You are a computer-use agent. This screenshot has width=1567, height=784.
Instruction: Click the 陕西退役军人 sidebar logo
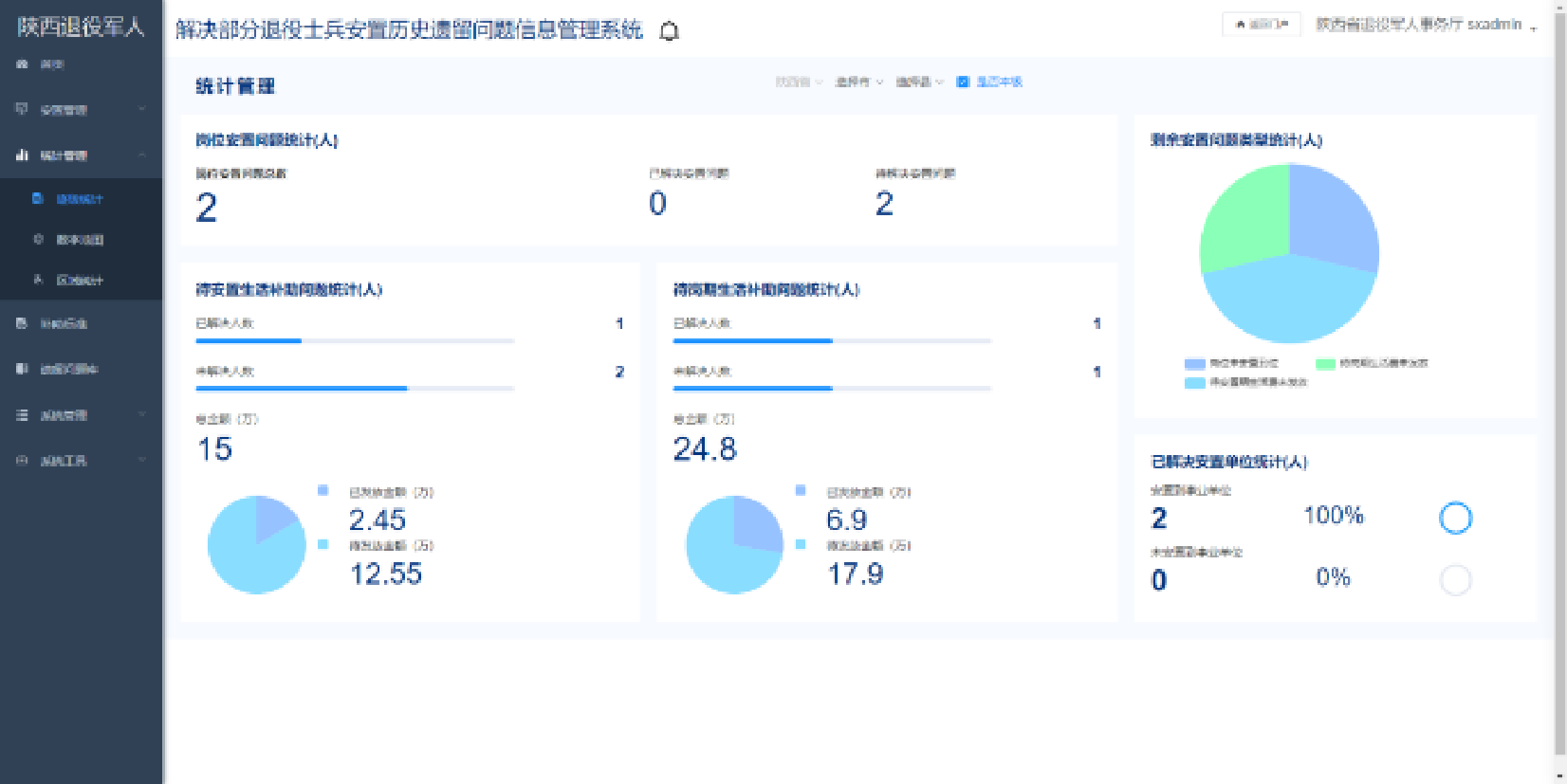[x=81, y=27]
